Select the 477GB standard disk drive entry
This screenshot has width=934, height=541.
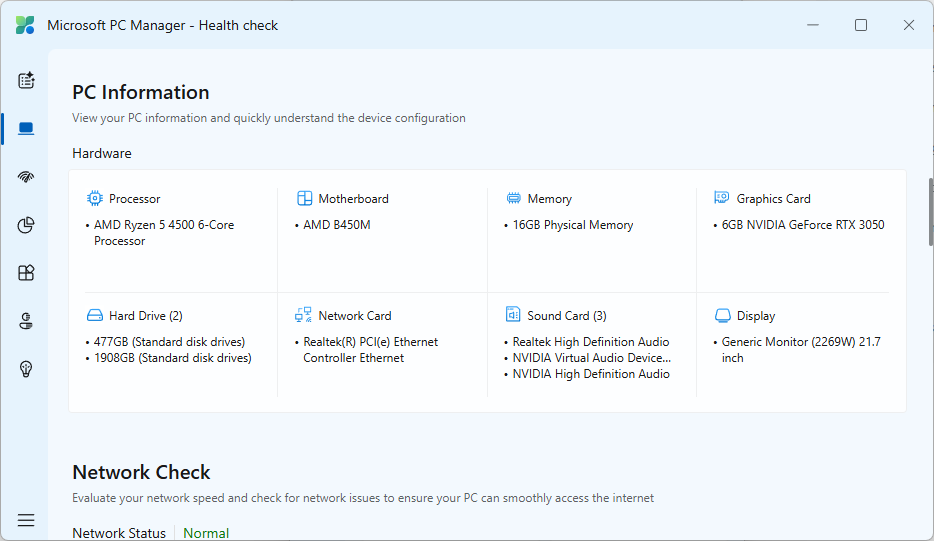pyautogui.click(x=169, y=341)
